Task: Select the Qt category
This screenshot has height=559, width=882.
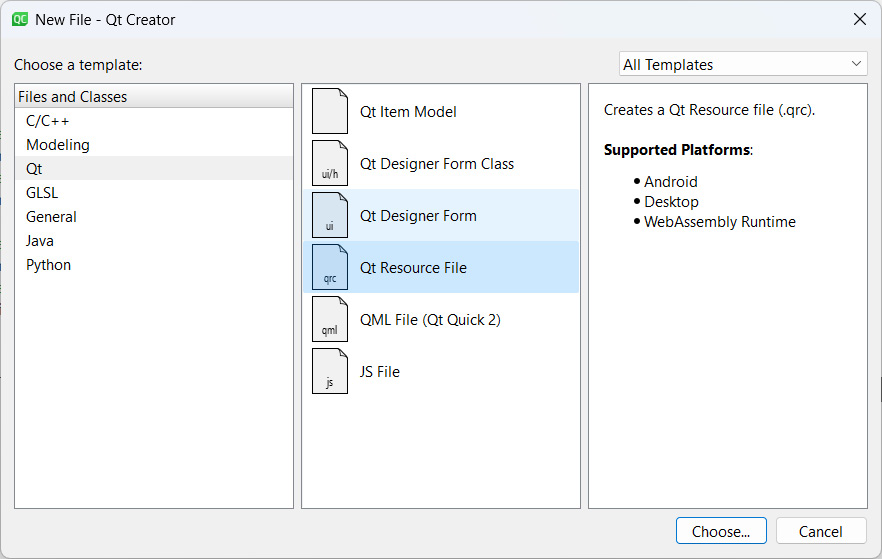Action: point(154,169)
